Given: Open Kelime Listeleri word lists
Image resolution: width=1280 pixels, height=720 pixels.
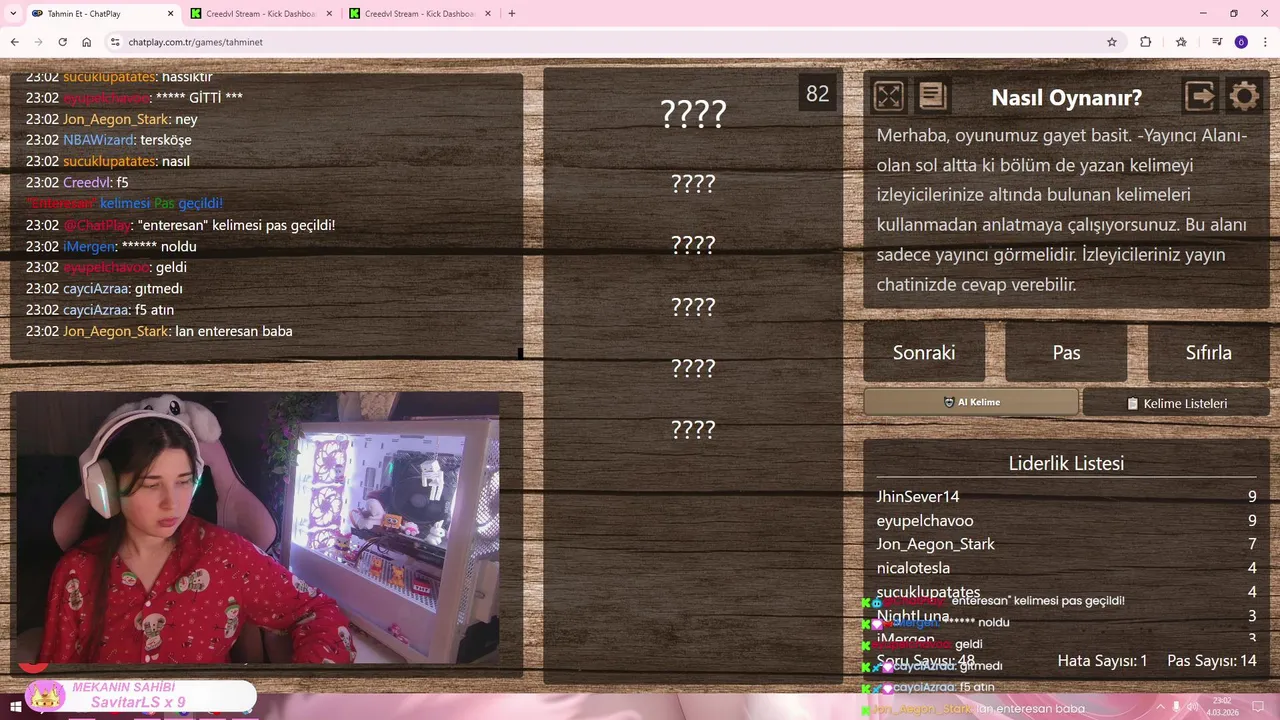Looking at the screenshot, I should point(1176,403).
